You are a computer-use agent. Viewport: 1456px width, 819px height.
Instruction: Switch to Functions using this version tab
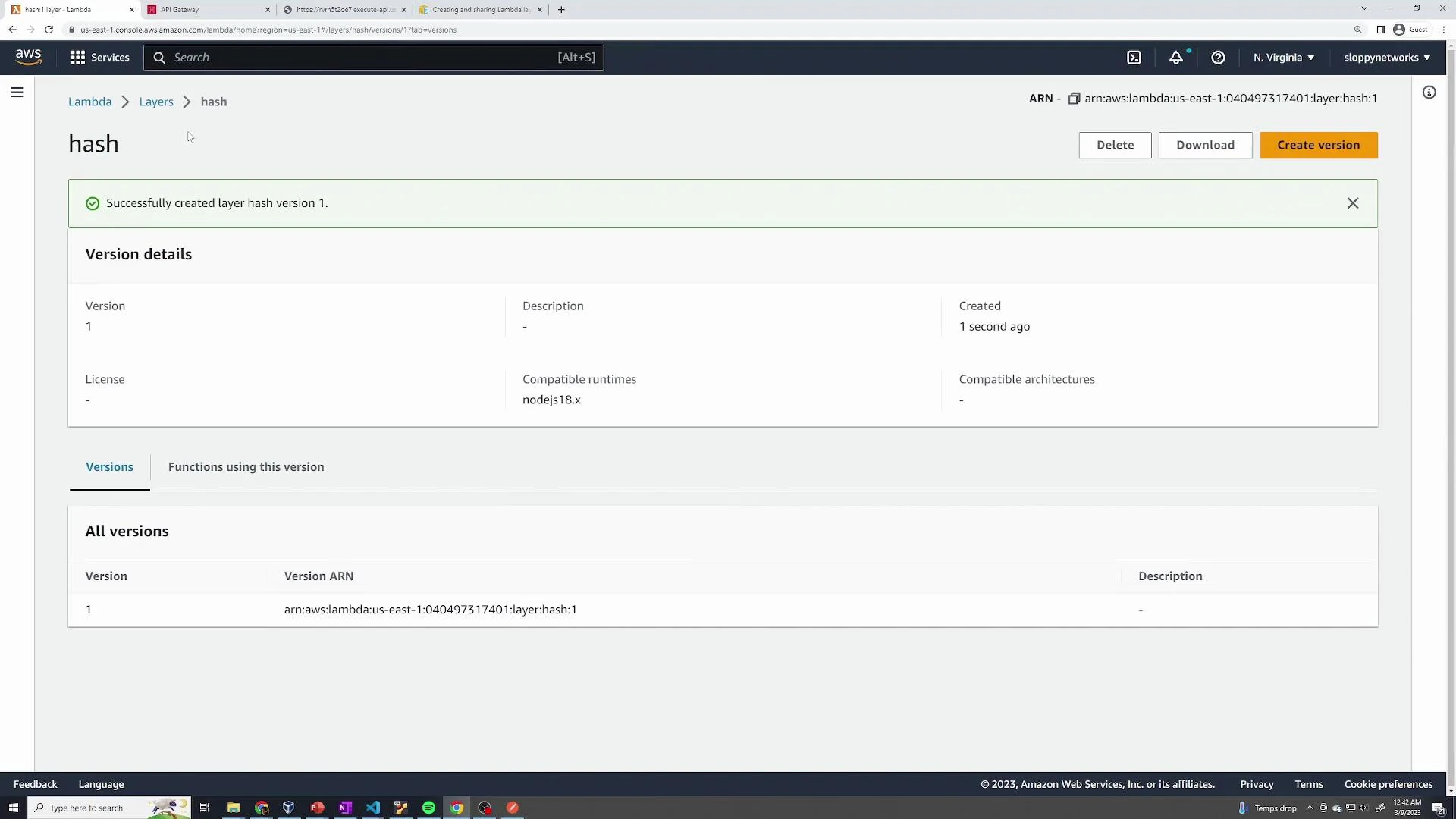click(x=246, y=467)
